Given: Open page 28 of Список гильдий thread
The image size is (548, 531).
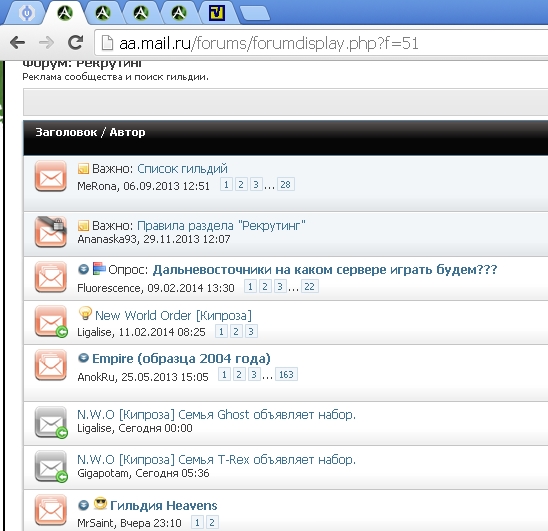Looking at the screenshot, I should [286, 184].
